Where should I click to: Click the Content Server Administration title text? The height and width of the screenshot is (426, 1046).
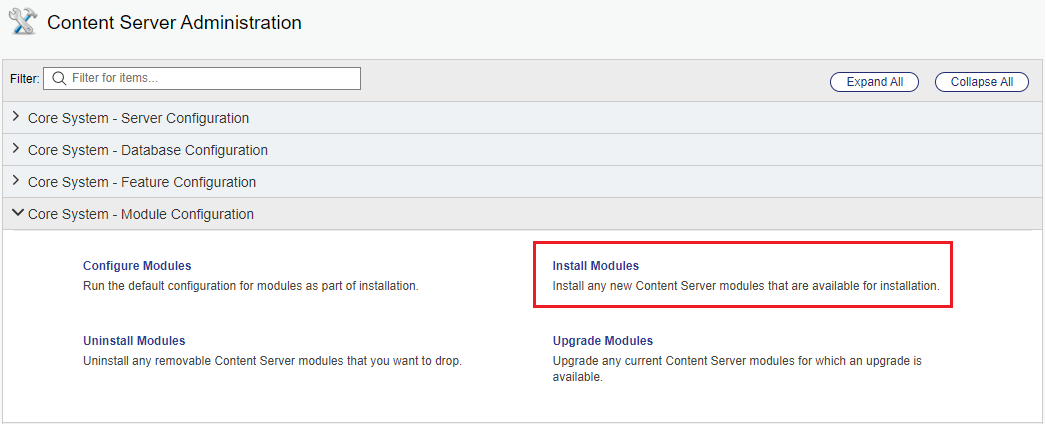pos(174,23)
